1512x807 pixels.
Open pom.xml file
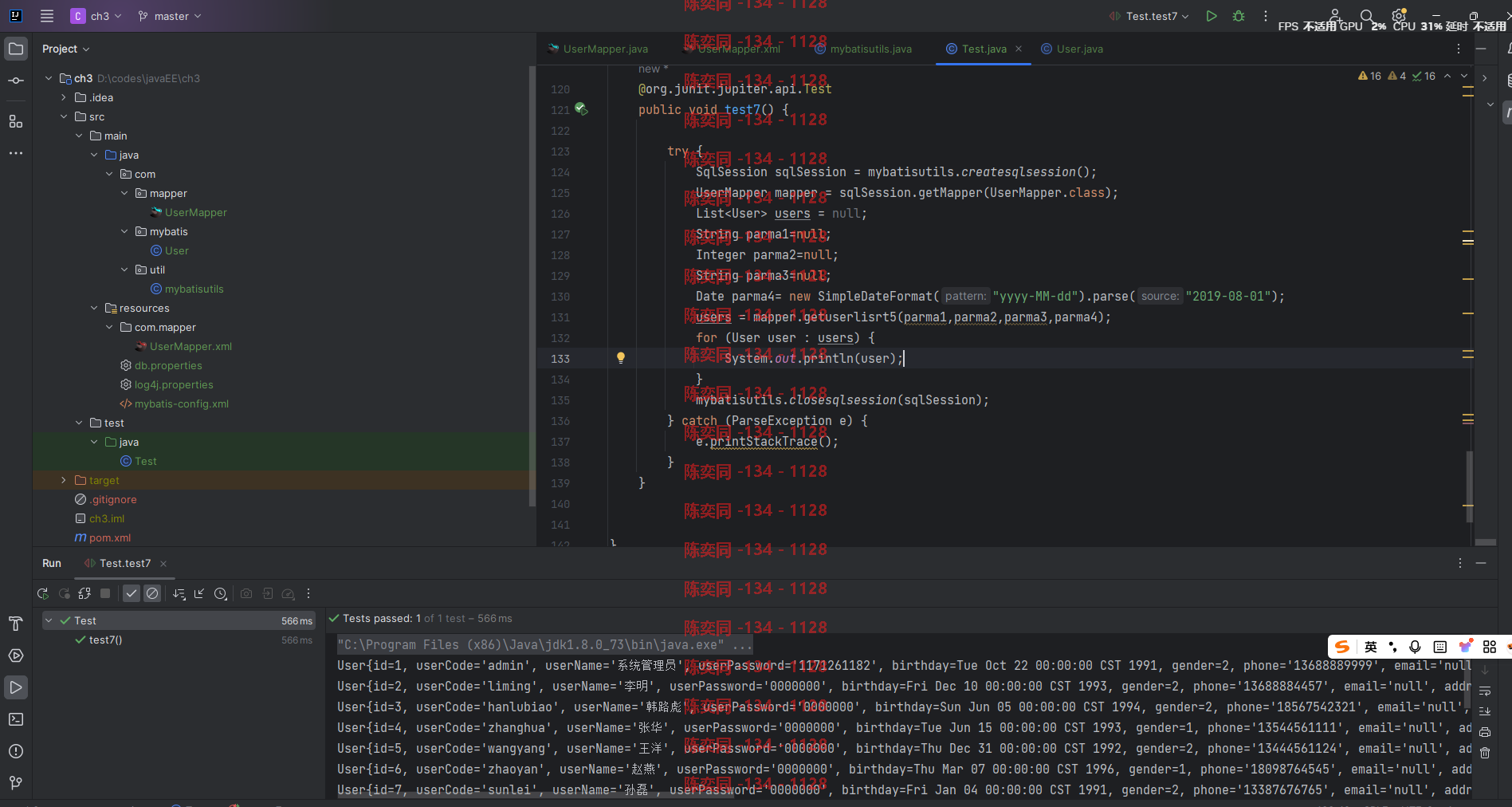(103, 537)
